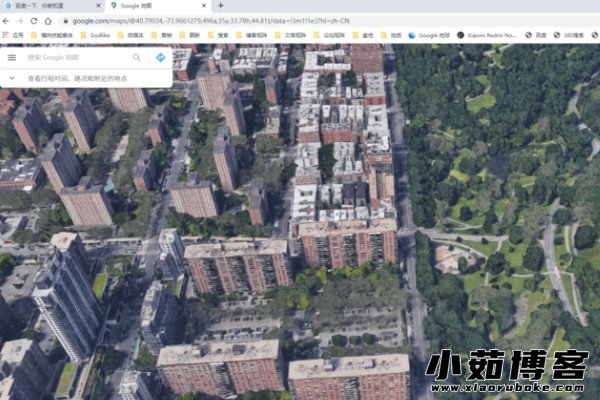Close the 百度一下 tab
This screenshot has width=600, height=400.
pyautogui.click(x=99, y=6)
